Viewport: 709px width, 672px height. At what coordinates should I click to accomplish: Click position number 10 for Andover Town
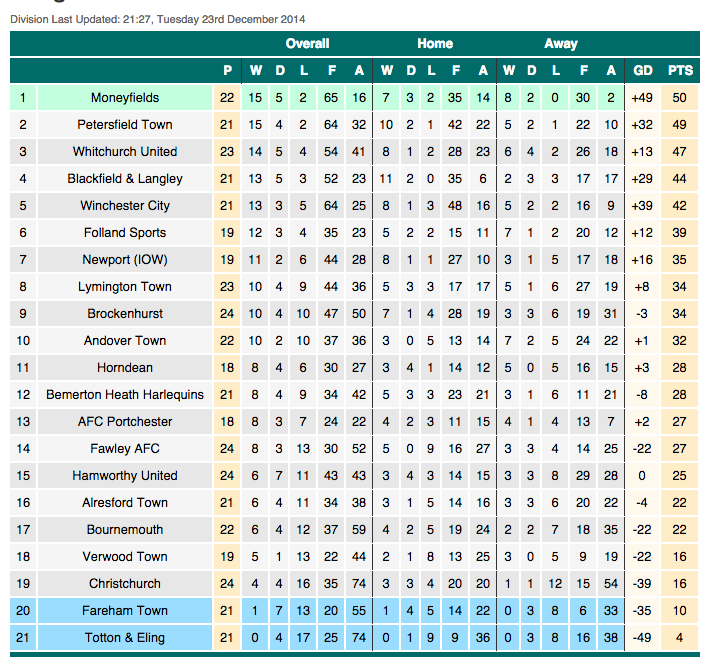pos(23,341)
